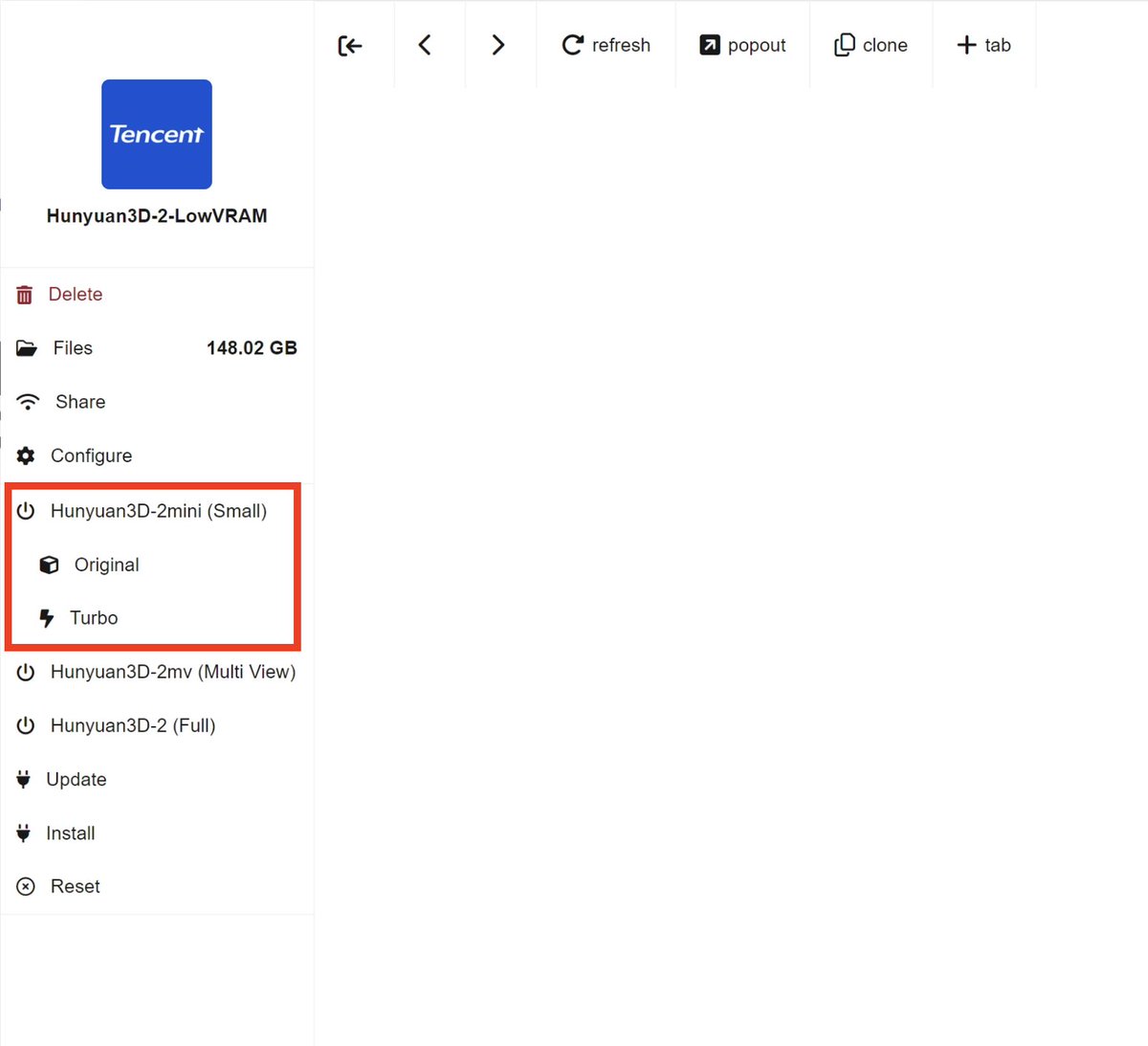Choose the Reset option
1148x1046 pixels.
[157, 886]
